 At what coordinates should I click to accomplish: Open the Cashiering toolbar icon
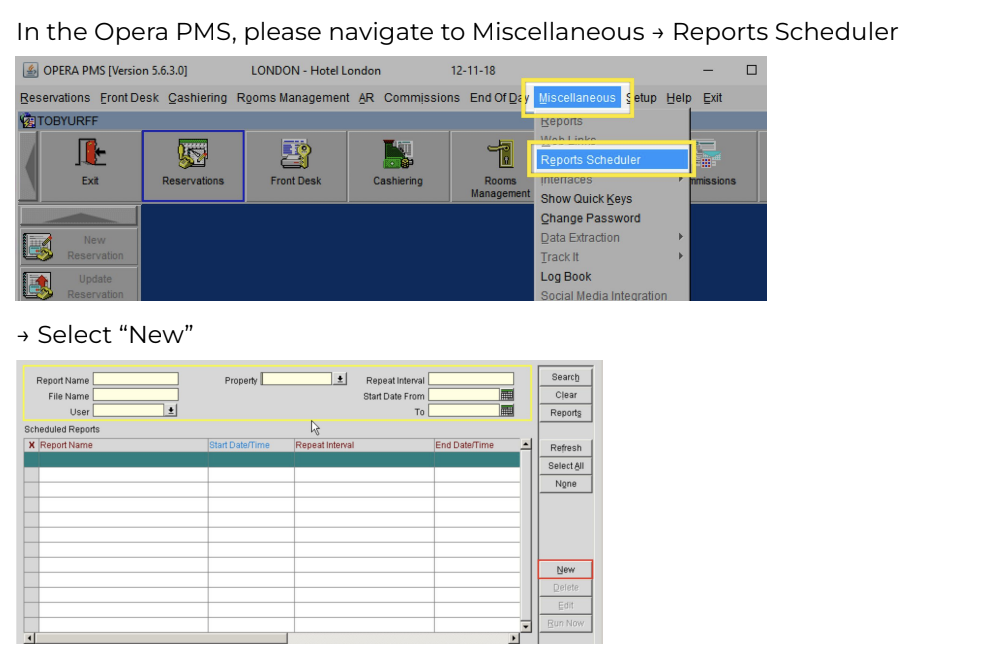[398, 165]
